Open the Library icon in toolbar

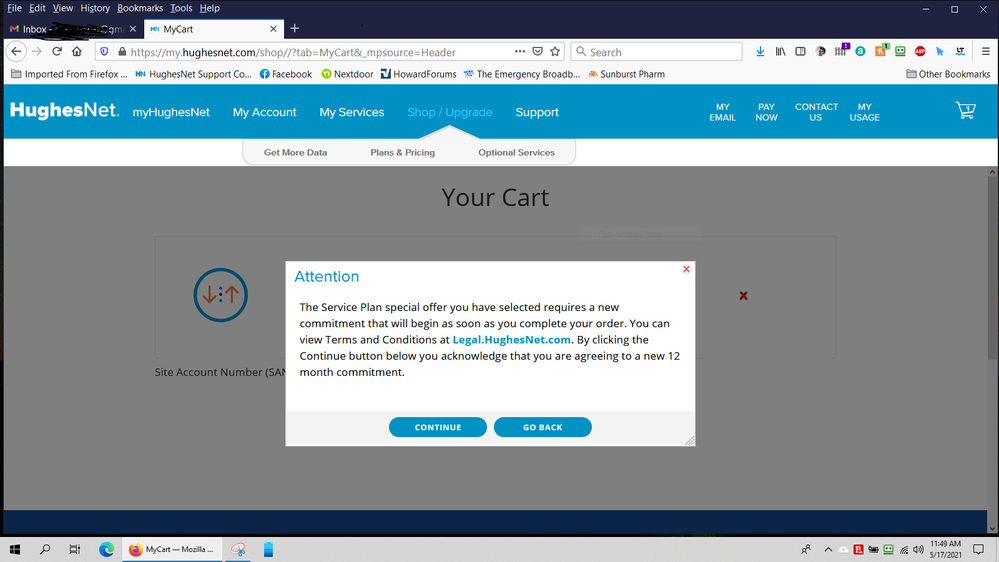click(780, 52)
